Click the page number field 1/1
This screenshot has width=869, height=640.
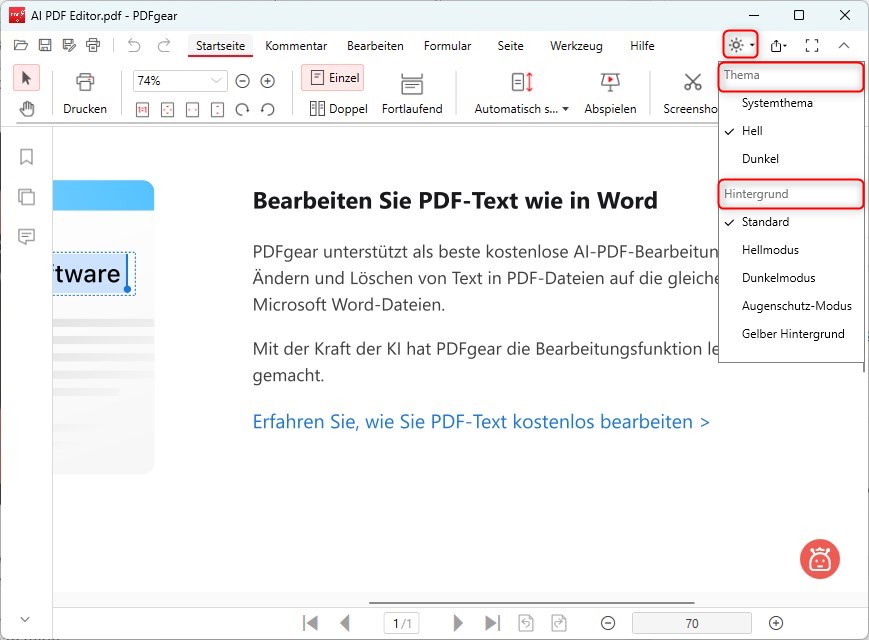[x=402, y=623]
